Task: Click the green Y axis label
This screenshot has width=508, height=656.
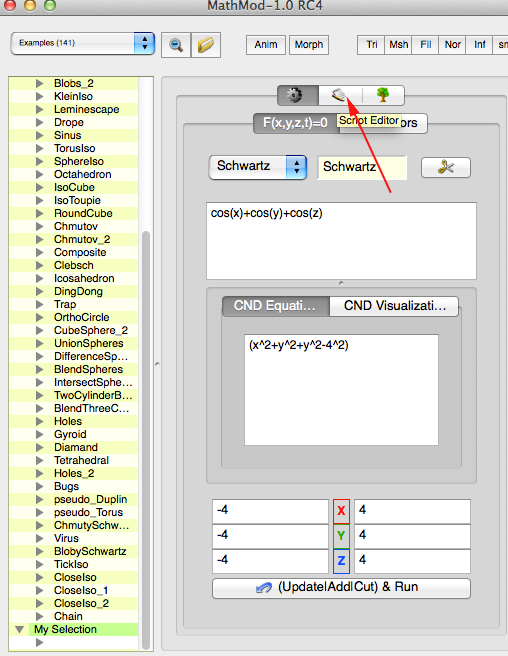Action: point(341,536)
